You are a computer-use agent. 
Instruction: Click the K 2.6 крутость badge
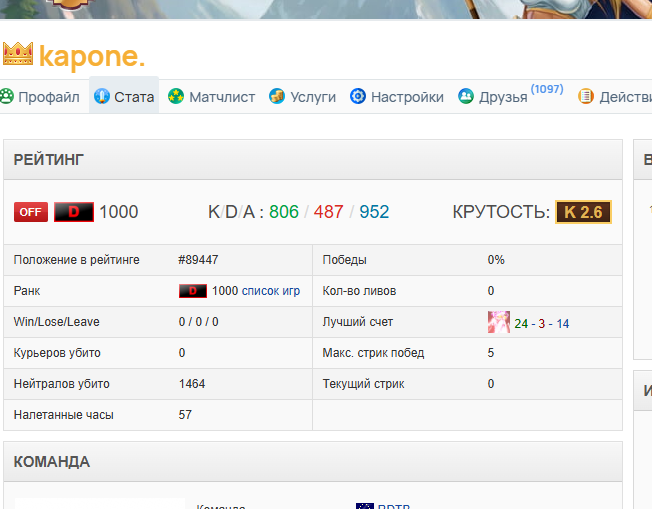pos(583,212)
